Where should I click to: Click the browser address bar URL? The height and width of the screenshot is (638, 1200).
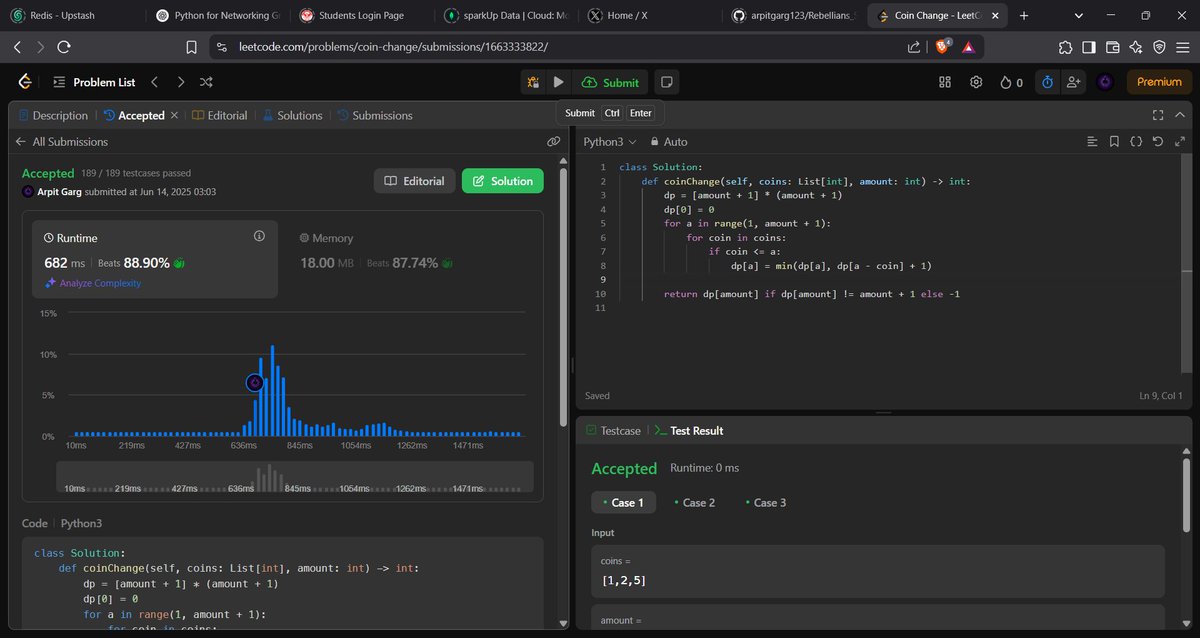tap(394, 47)
